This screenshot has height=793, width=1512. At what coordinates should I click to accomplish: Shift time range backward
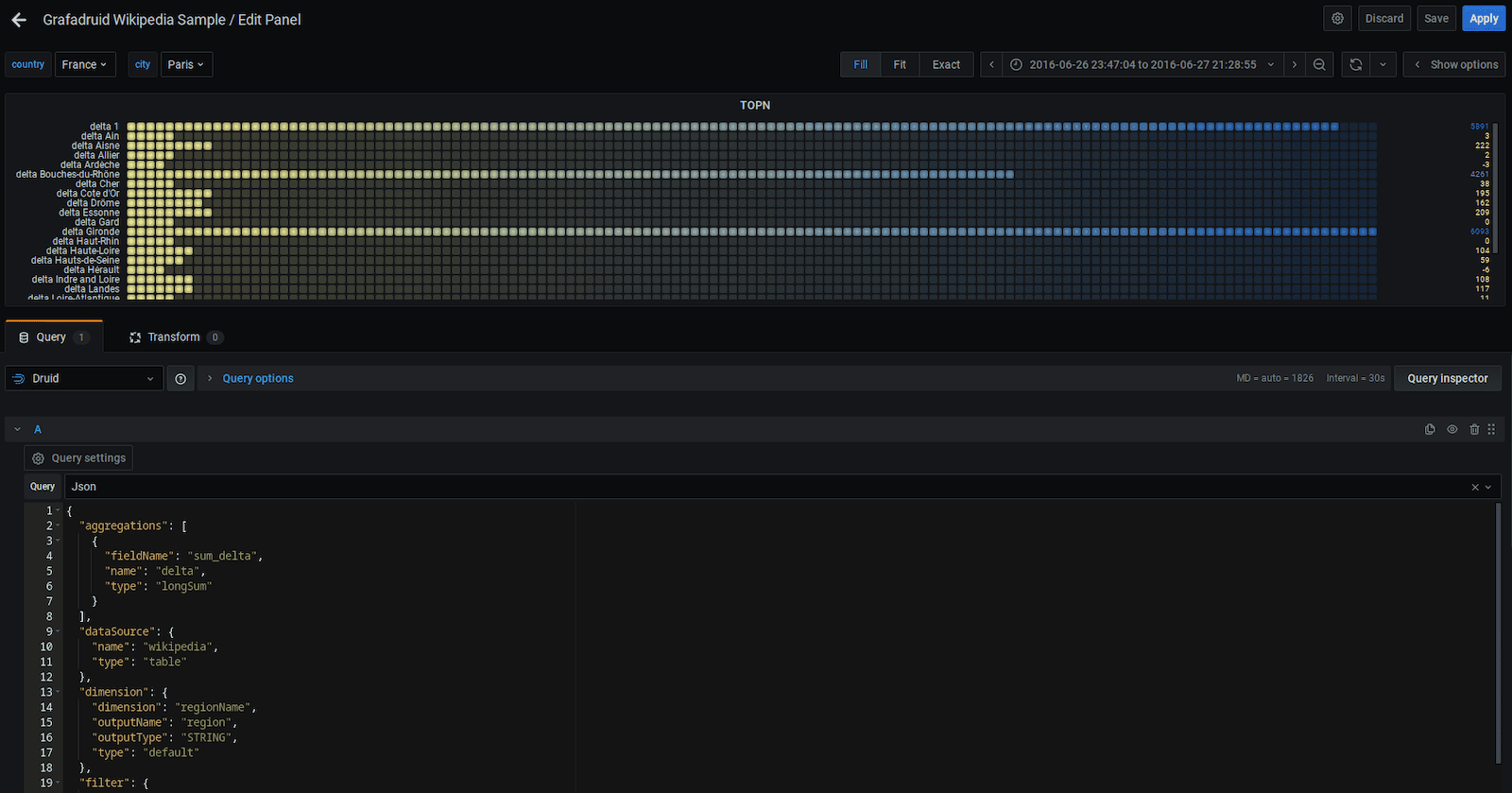tap(991, 64)
